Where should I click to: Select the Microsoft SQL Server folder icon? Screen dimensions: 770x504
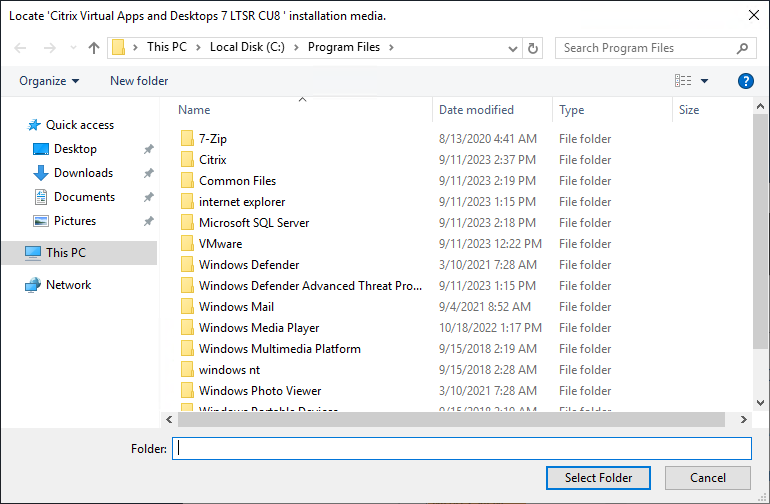coord(187,223)
